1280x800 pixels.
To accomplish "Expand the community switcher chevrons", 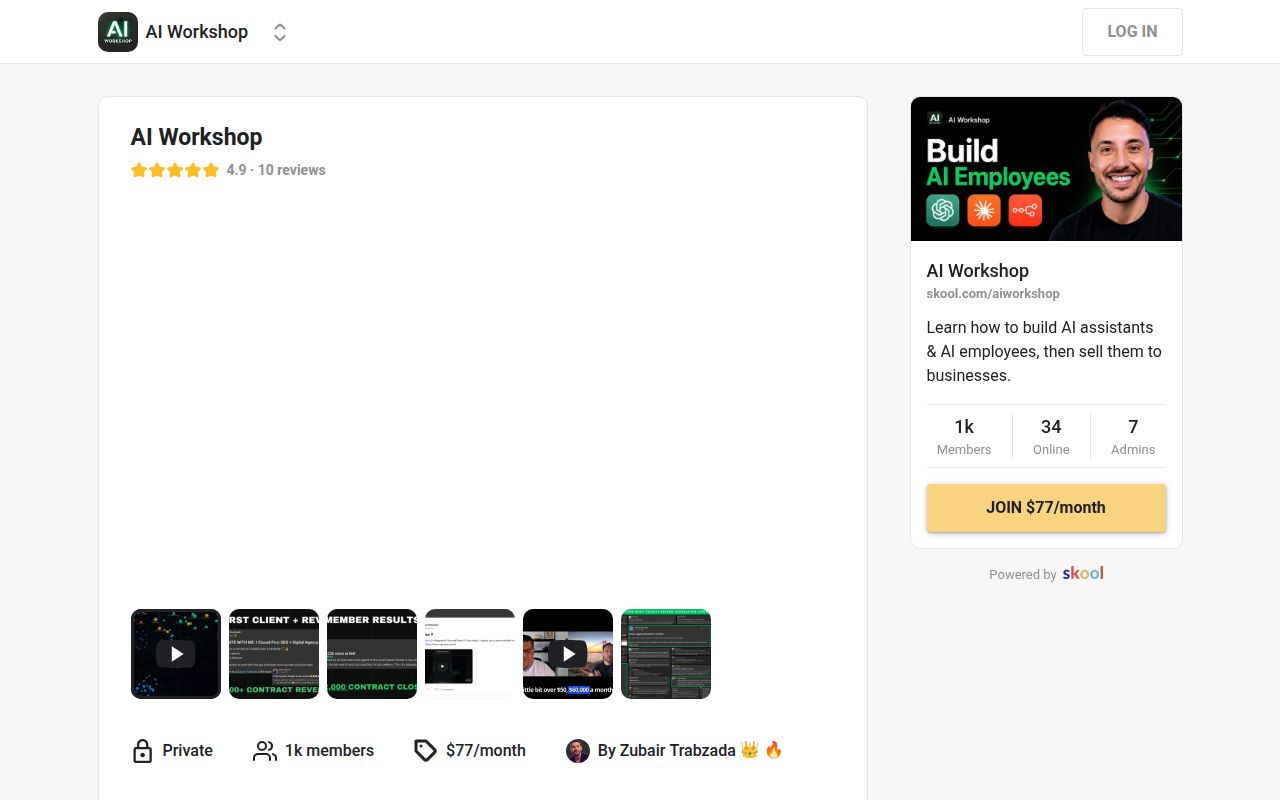I will 280,32.
